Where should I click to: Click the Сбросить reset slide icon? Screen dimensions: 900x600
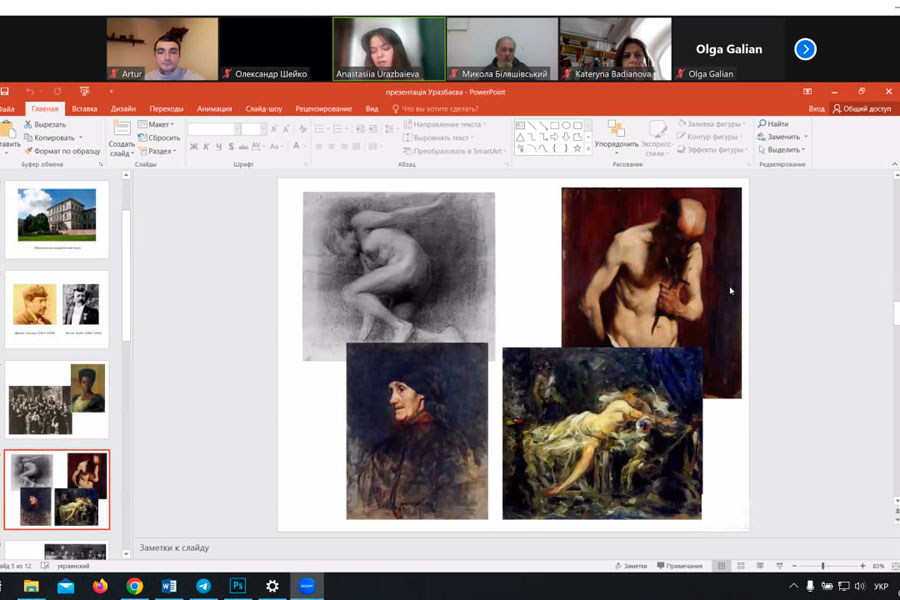coord(143,138)
